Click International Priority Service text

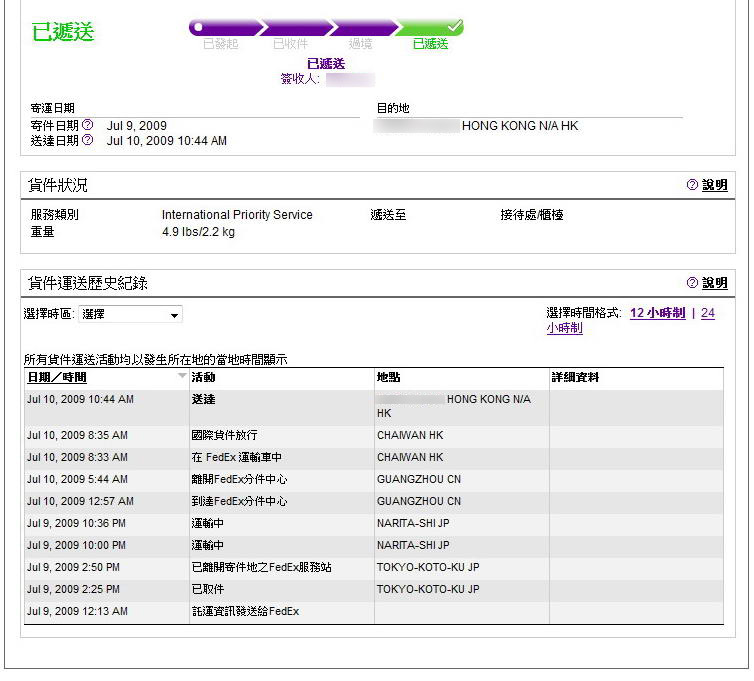[x=237, y=214]
